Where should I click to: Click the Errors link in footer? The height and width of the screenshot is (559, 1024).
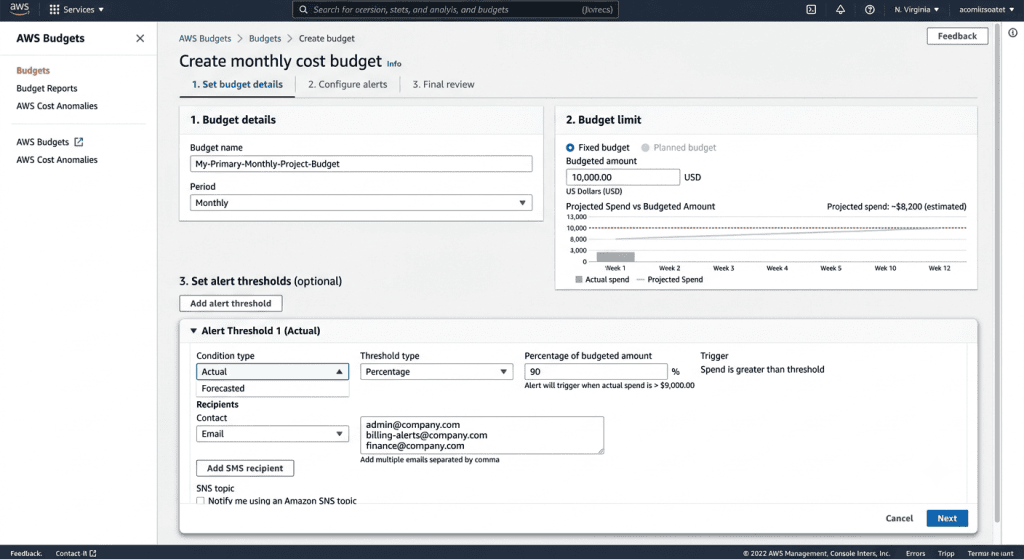coord(916,553)
